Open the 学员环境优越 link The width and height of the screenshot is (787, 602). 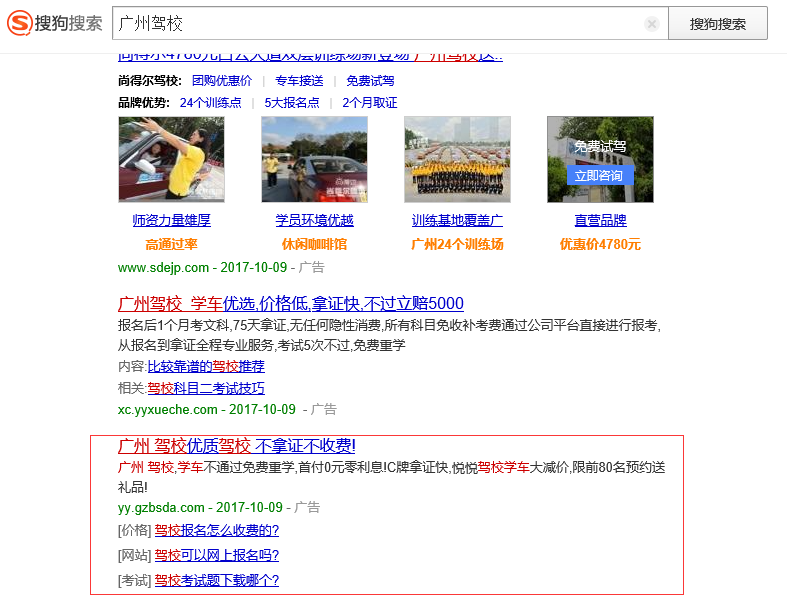click(314, 220)
